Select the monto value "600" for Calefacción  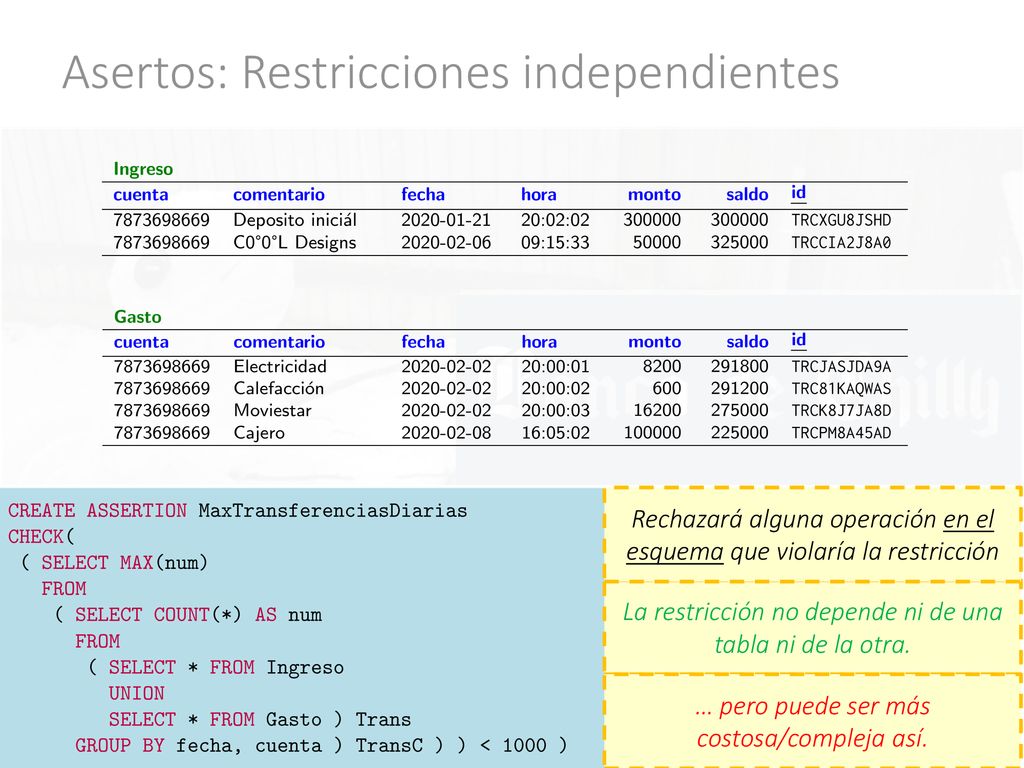coord(667,389)
